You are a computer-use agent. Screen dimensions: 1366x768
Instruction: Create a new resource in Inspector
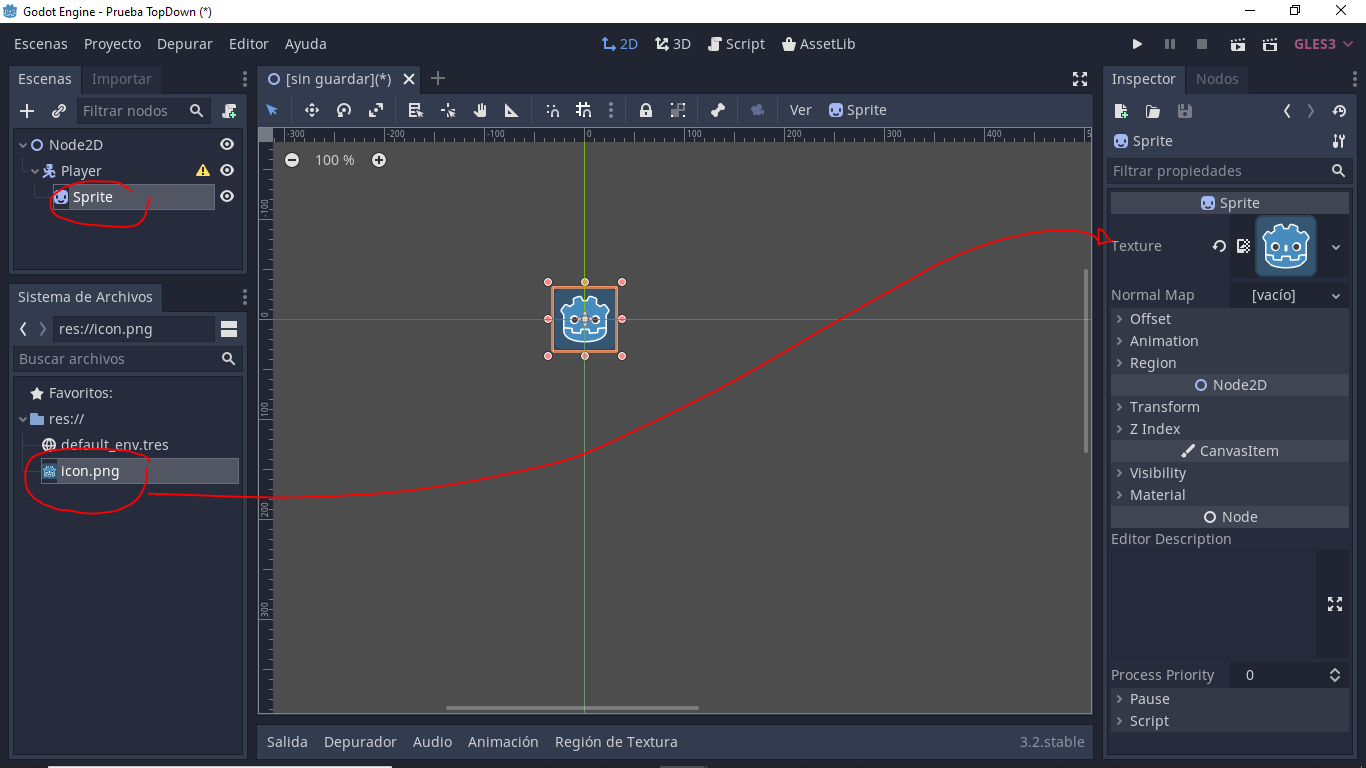pos(1121,111)
